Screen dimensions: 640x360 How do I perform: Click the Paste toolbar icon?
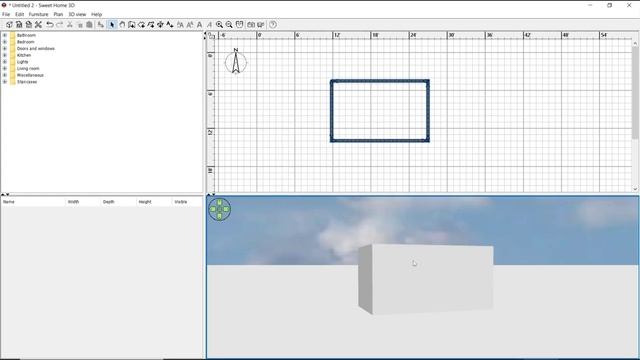[x=89, y=24]
